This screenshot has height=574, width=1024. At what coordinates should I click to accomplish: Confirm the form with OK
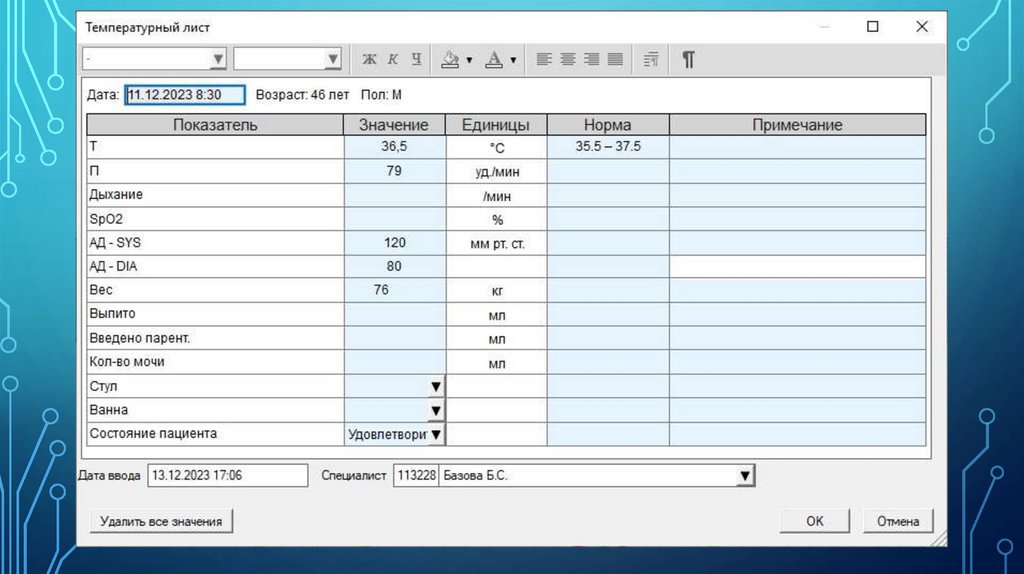pyautogui.click(x=815, y=521)
